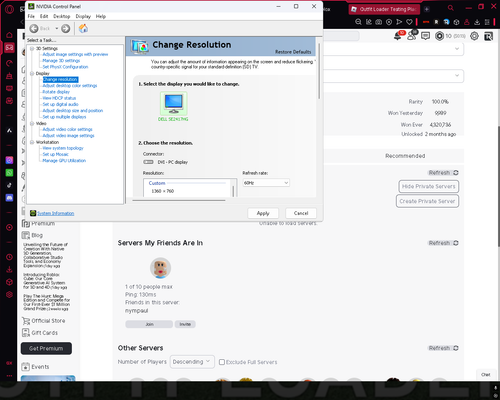Screen dimensions: 500x400
Task: Click heart bookmark icon in toolbar
Action: [x=409, y=22]
